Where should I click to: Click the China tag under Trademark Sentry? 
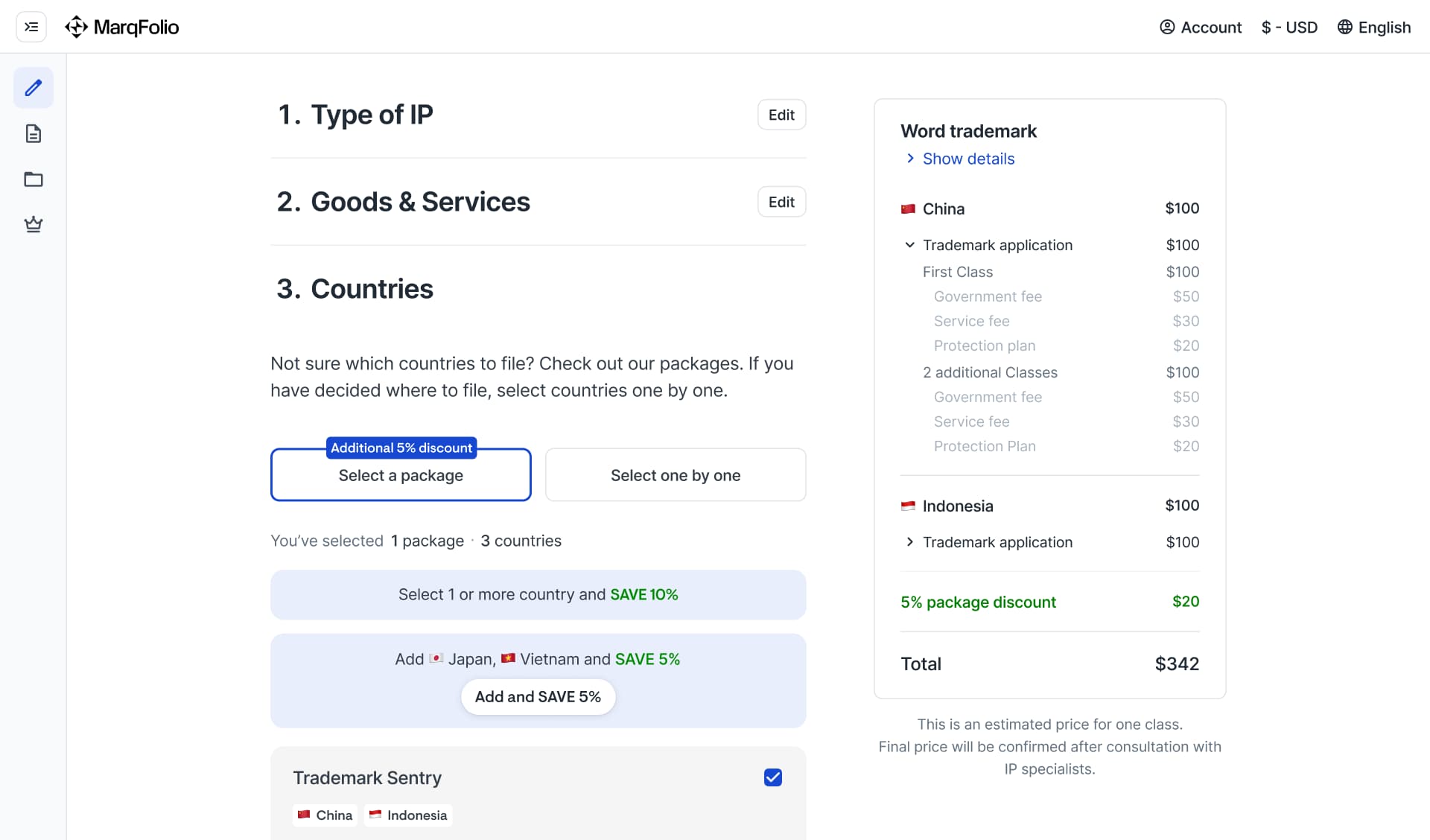coord(325,815)
